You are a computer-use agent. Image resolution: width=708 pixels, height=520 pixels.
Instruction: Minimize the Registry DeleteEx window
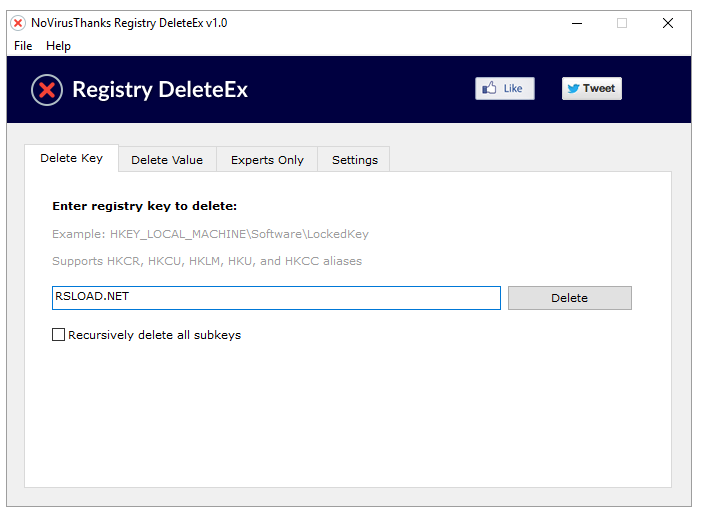577,23
